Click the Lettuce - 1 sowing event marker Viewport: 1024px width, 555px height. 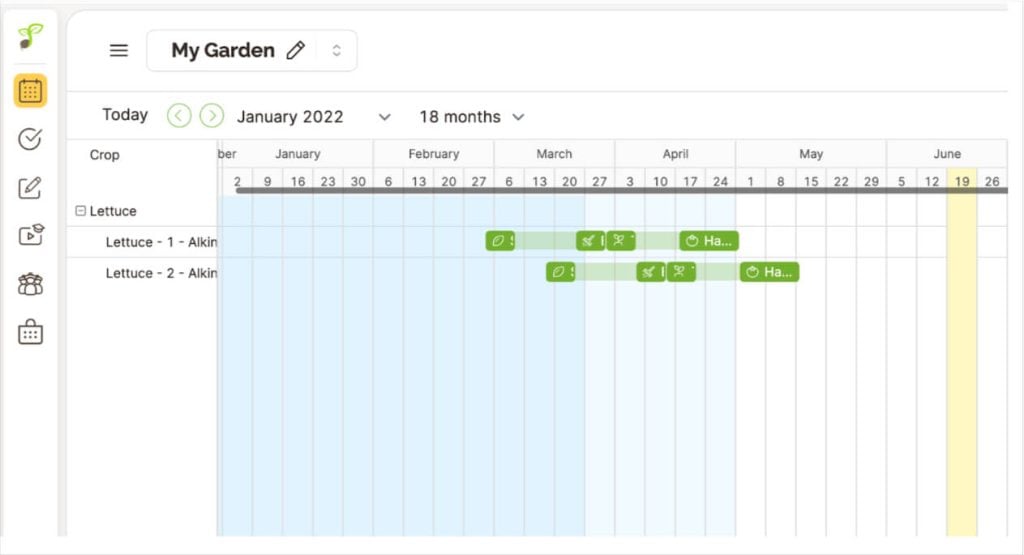[x=500, y=241]
